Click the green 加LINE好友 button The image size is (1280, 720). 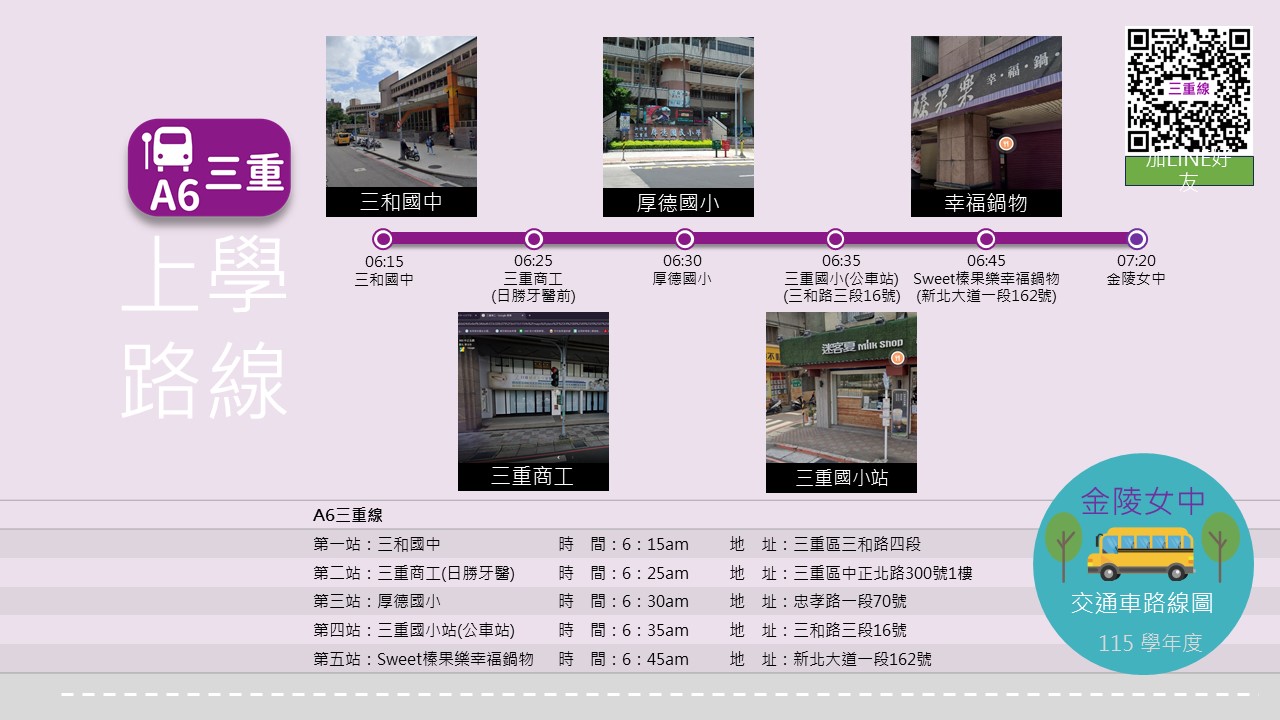coord(1189,171)
